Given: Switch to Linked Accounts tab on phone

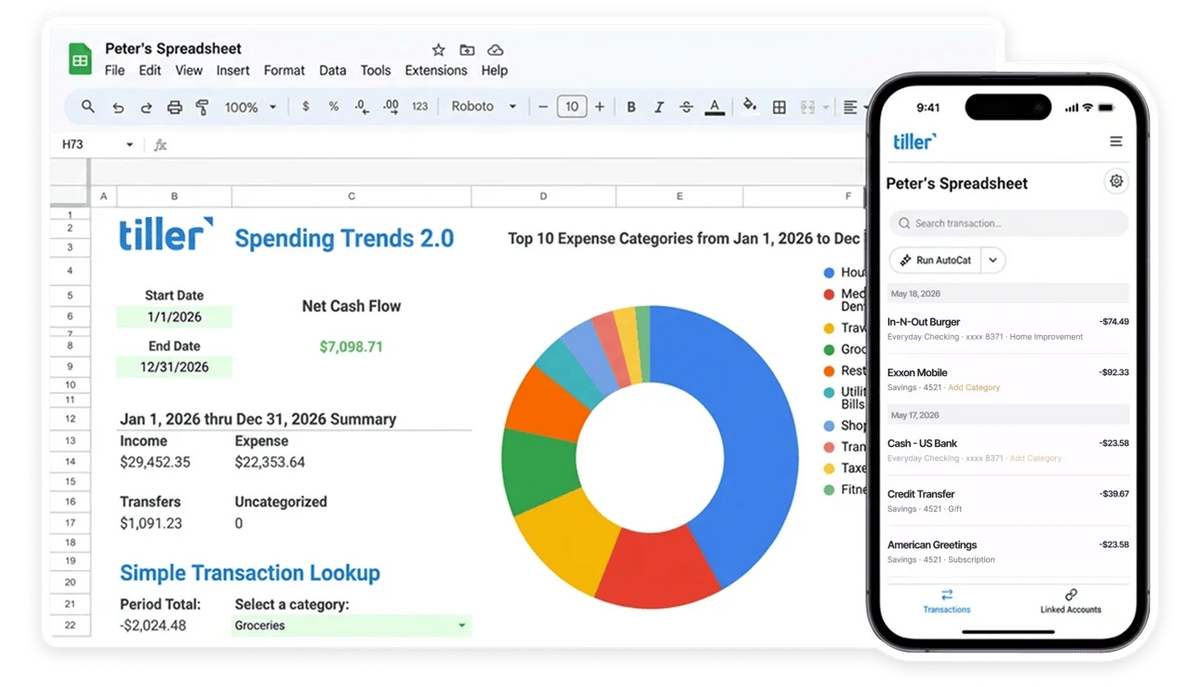Looking at the screenshot, I should click(x=1070, y=601).
